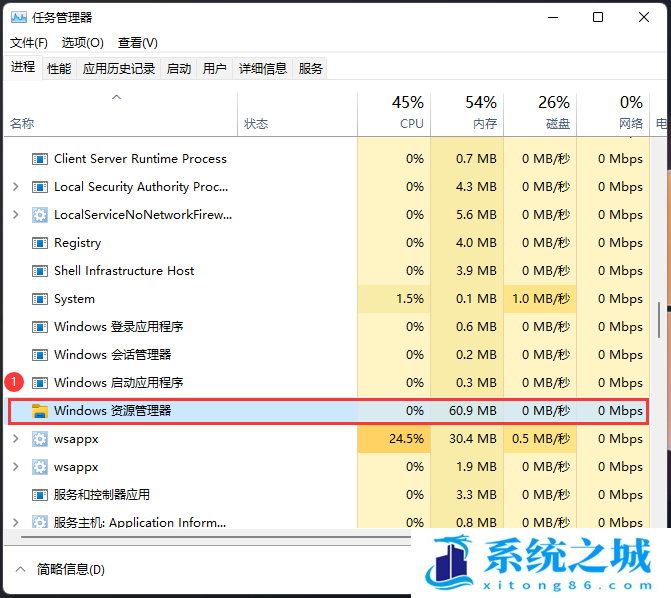Expand the wsappx row with 30.4 MB memory
The image size is (671, 598).
pos(16,439)
